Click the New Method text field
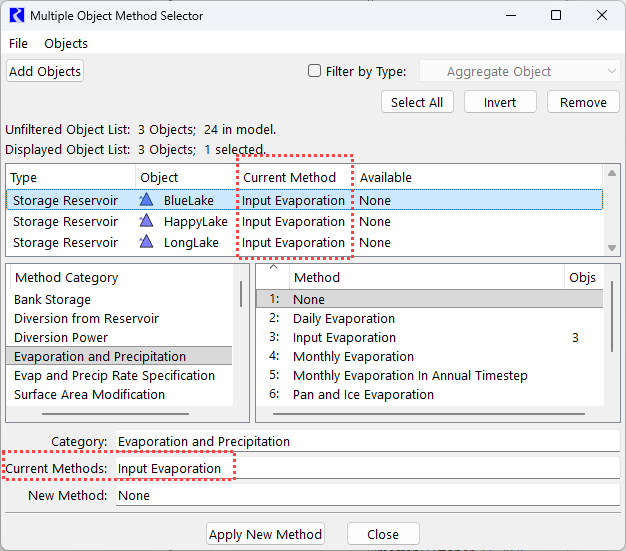This screenshot has height=551, width=626. click(366, 495)
